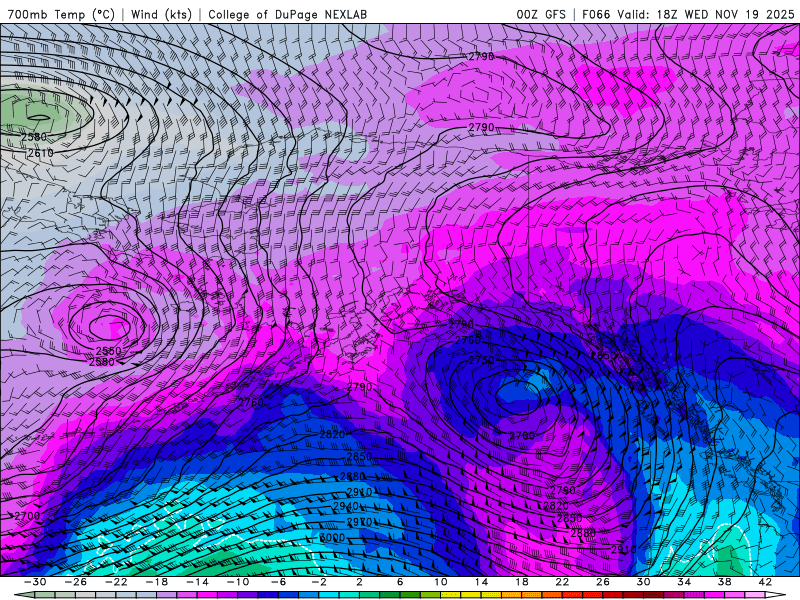800x600 pixels.
Task: Click the 2970 contour label
Action: point(359,522)
